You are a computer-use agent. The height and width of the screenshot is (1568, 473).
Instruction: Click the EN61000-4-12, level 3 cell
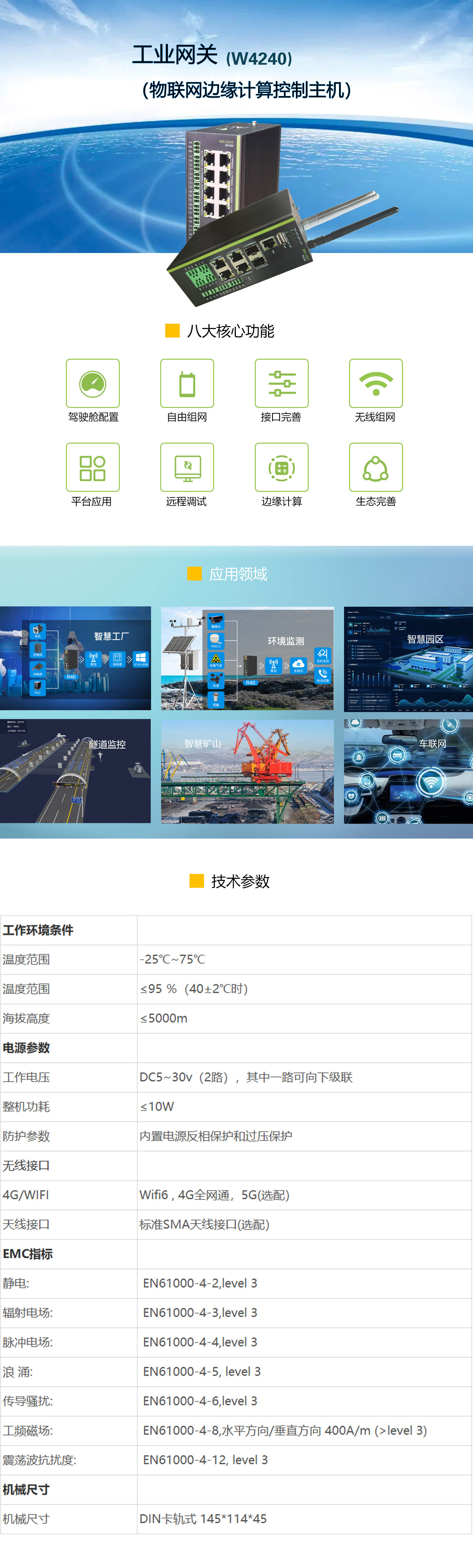tap(304, 1460)
